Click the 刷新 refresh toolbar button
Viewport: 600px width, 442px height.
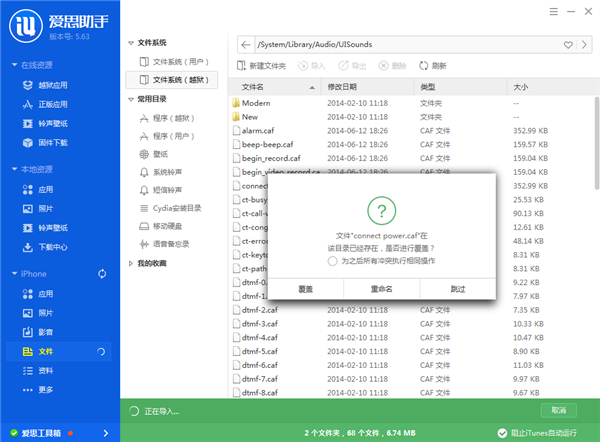[433, 66]
